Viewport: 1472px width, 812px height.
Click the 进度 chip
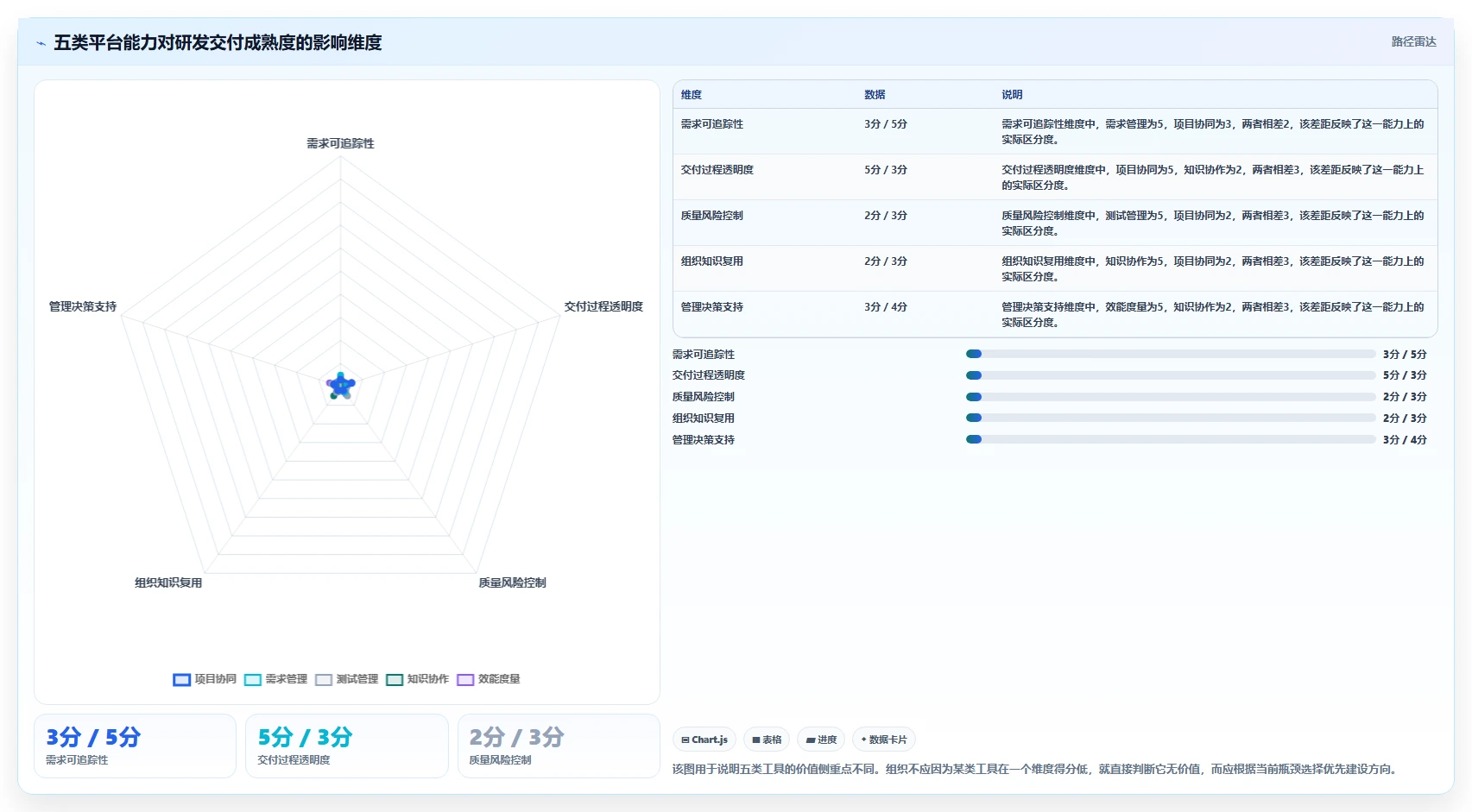point(821,740)
